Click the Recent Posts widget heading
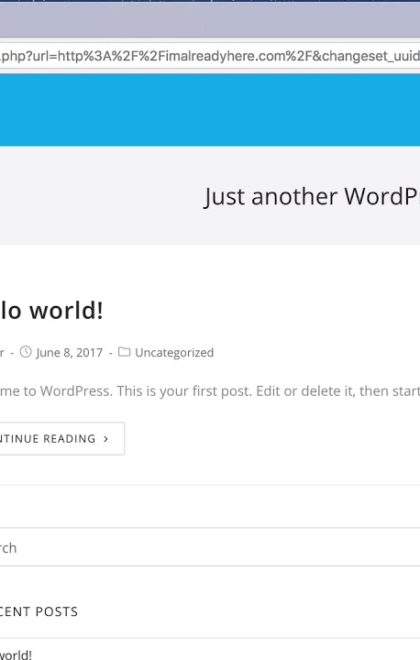The height and width of the screenshot is (660, 420). click(39, 611)
